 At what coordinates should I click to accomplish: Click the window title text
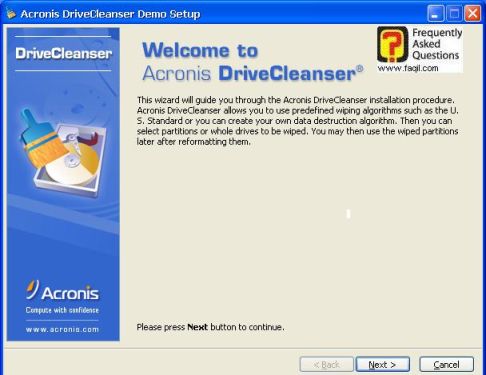(110, 14)
